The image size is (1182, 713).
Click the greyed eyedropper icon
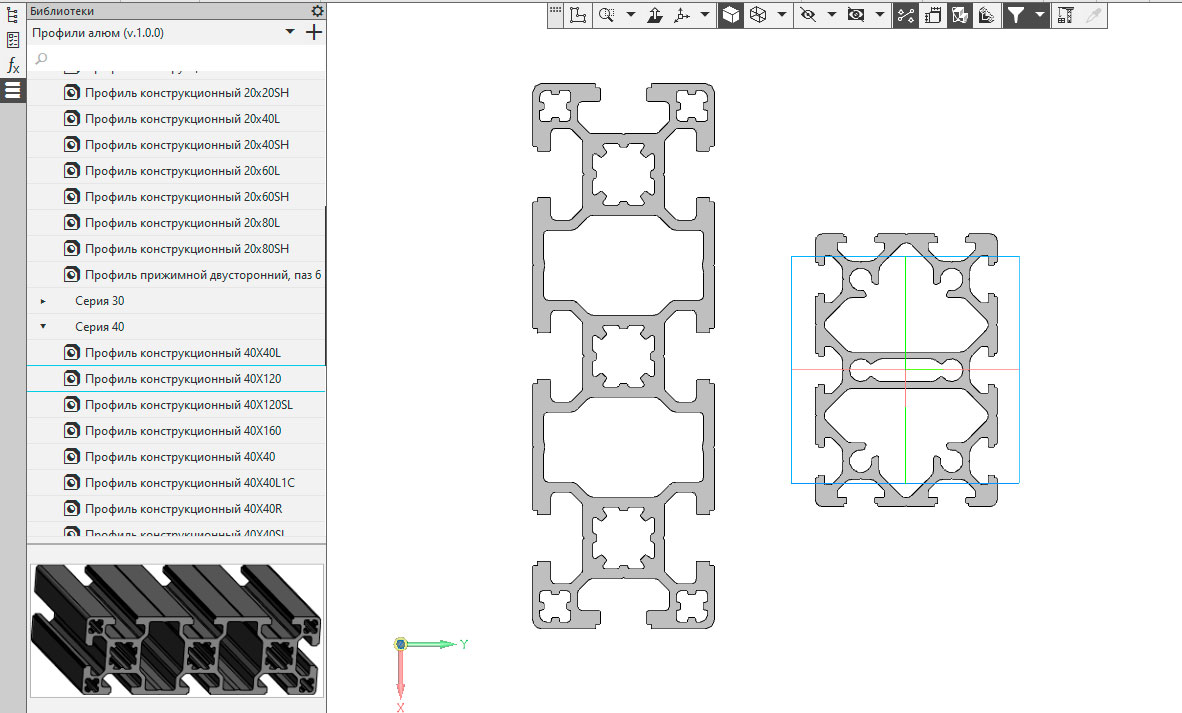pyautogui.click(x=1093, y=15)
